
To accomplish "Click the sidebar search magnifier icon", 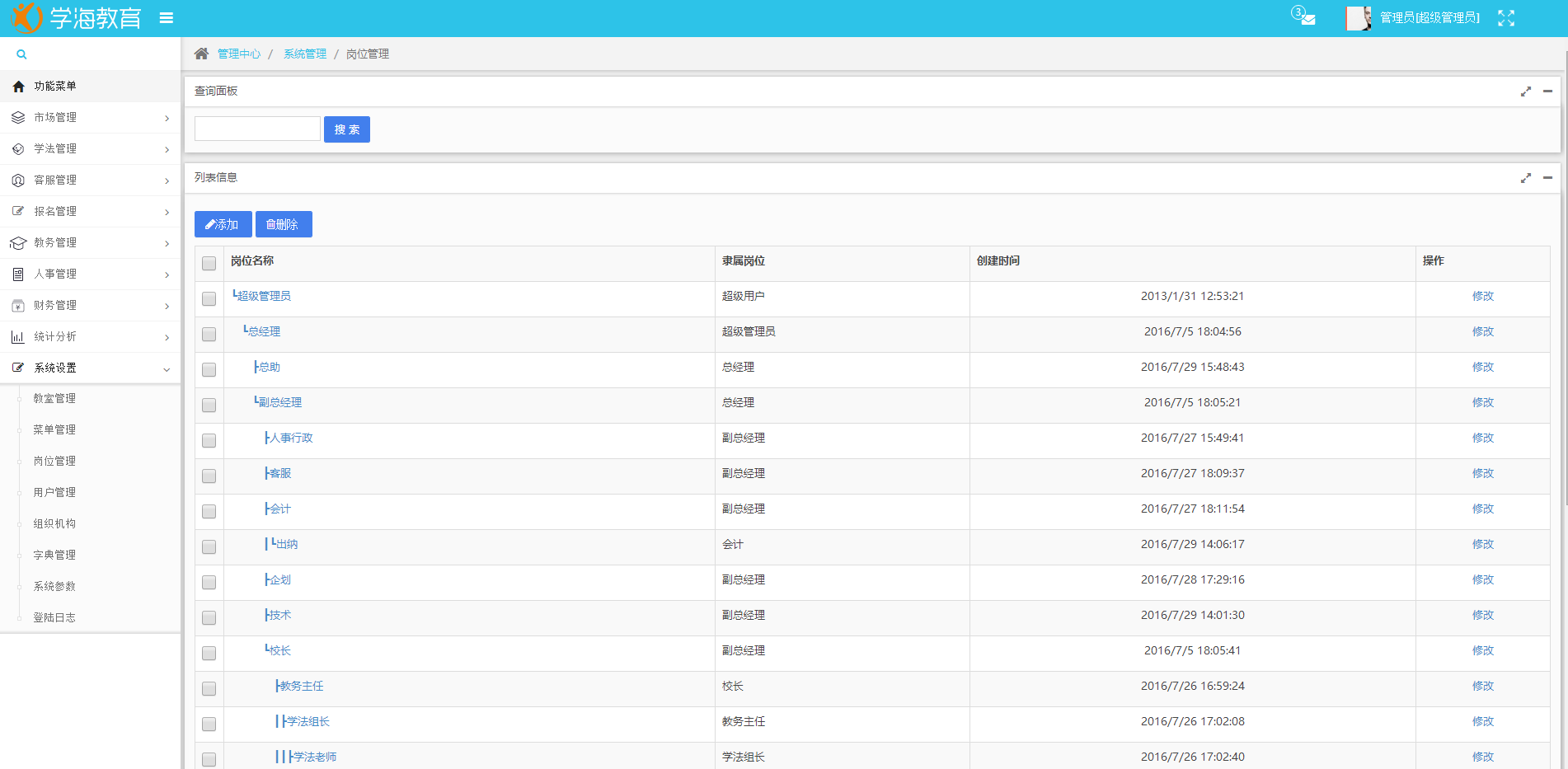I will [x=21, y=54].
